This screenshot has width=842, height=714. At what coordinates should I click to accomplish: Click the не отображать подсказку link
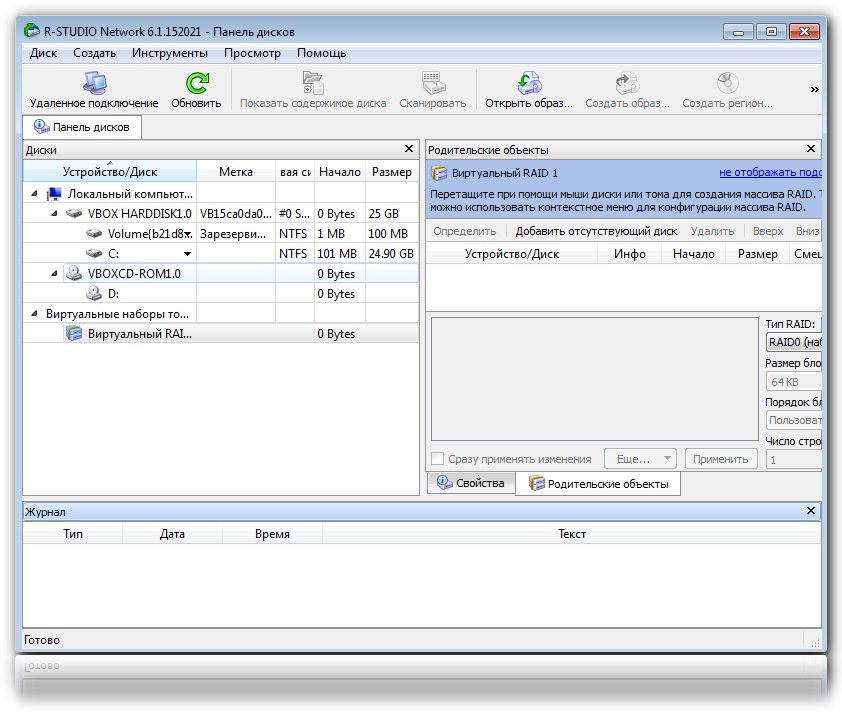tap(769, 173)
